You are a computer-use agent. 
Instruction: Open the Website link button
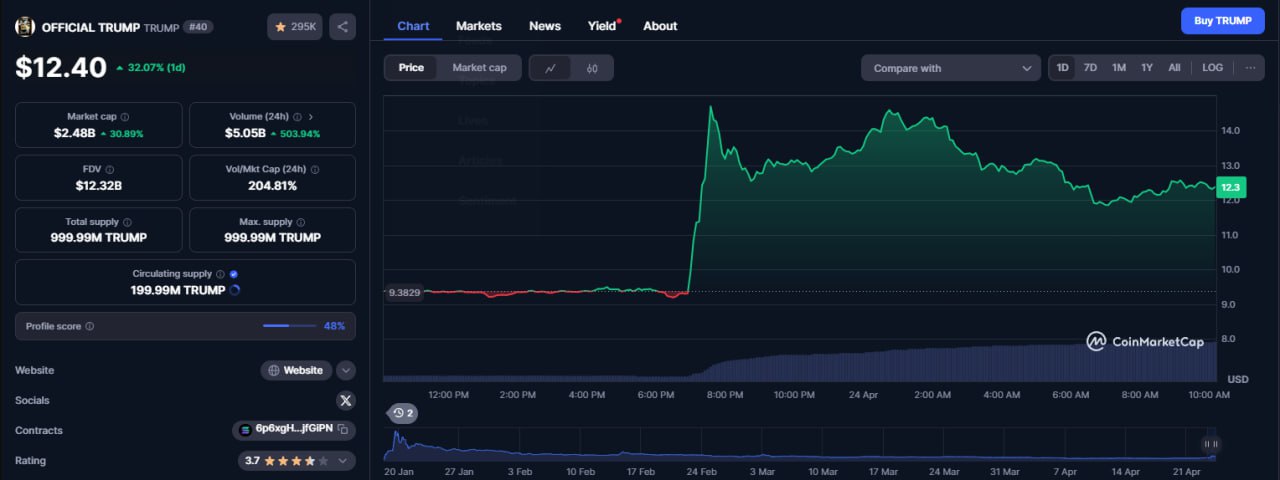[x=297, y=370]
